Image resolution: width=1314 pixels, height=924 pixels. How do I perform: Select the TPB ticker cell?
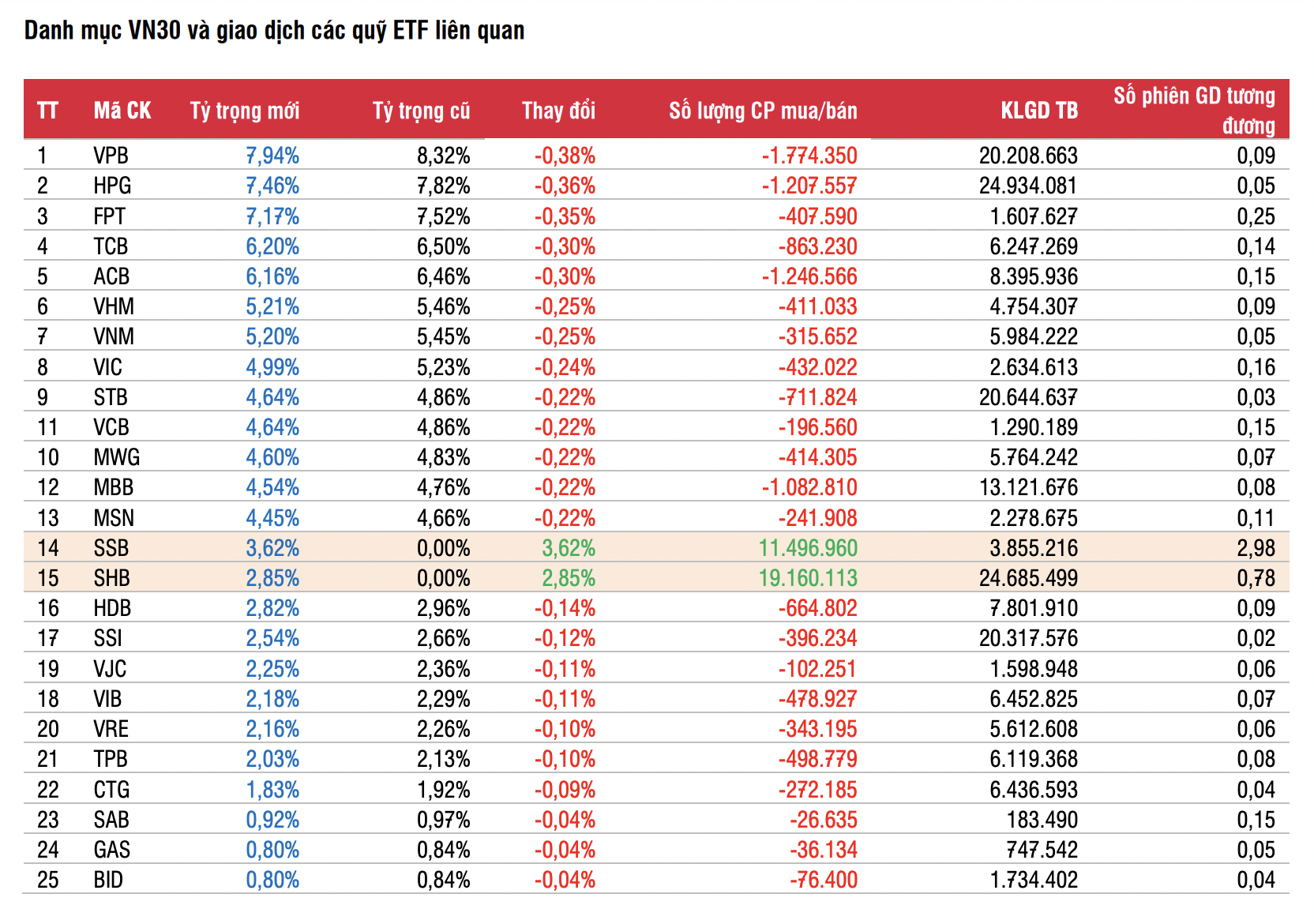tap(111, 759)
